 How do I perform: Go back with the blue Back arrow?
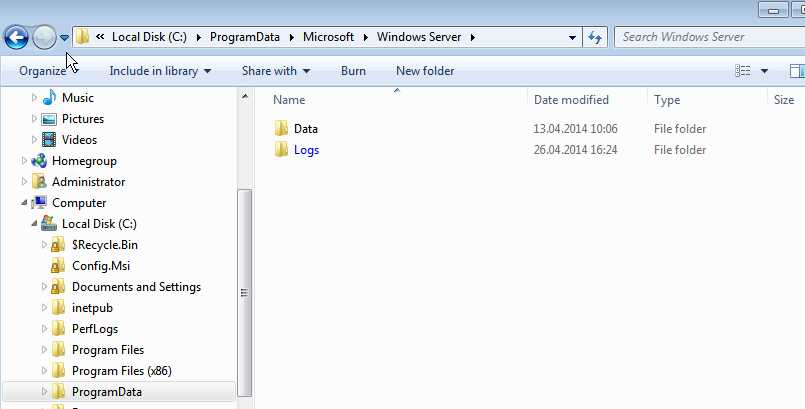[x=16, y=37]
